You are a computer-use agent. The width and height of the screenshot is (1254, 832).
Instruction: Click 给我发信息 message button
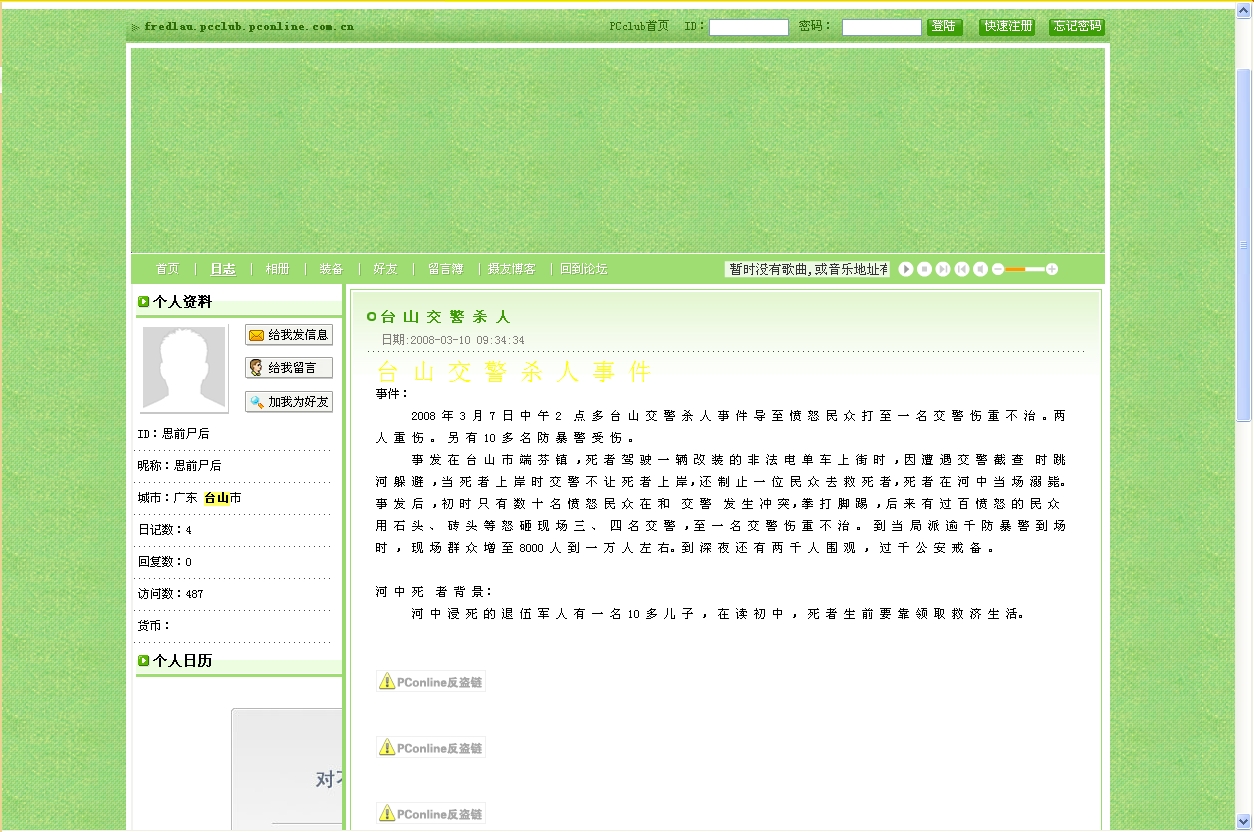(x=289, y=335)
